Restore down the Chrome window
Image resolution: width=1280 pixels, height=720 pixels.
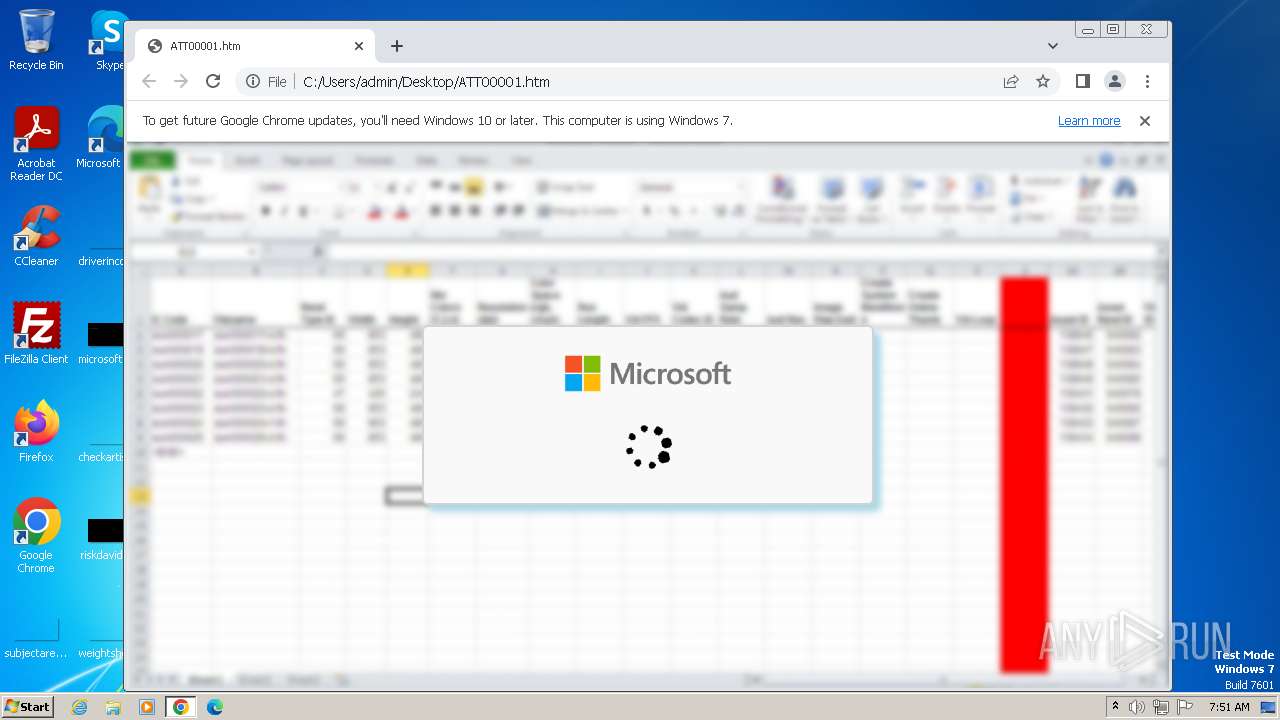click(x=1113, y=30)
